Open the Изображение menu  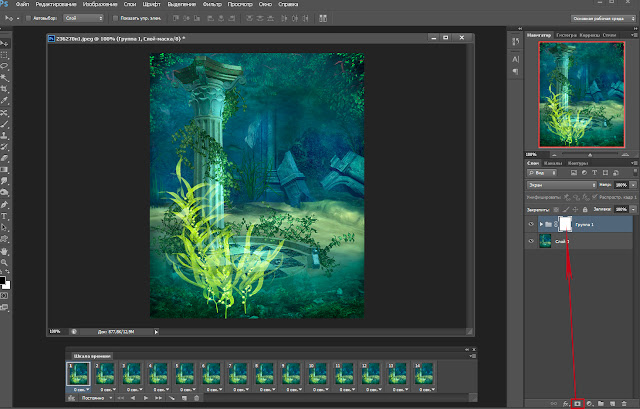(100, 4)
